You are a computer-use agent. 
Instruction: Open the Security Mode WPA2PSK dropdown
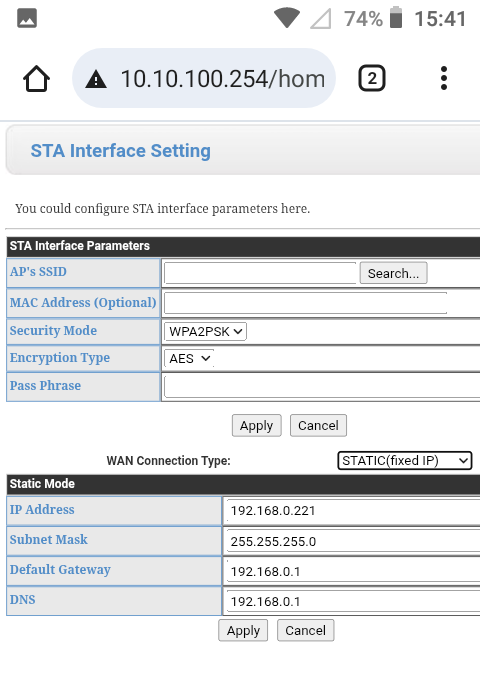205,331
